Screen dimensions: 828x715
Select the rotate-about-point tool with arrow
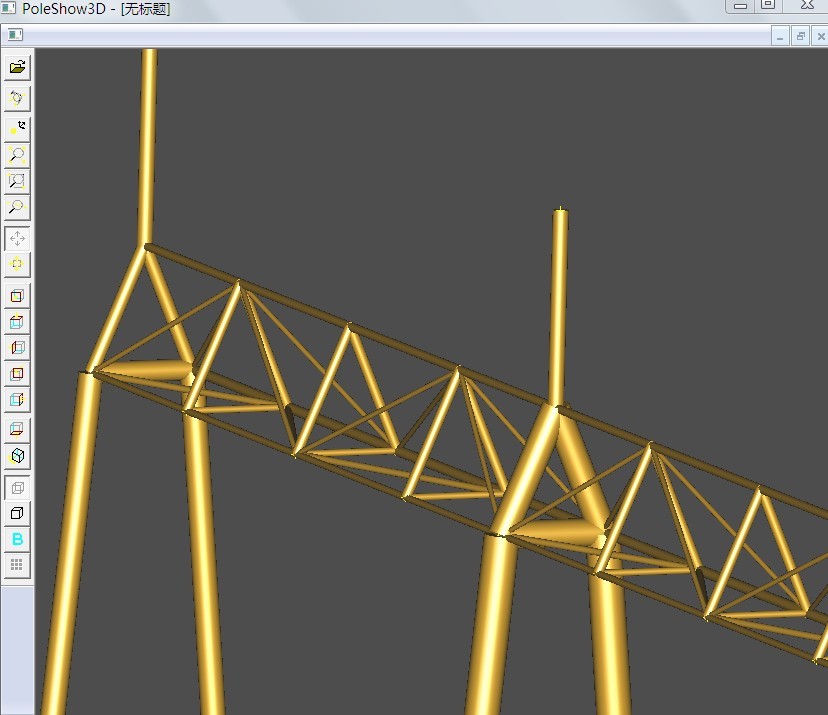[x=17, y=128]
